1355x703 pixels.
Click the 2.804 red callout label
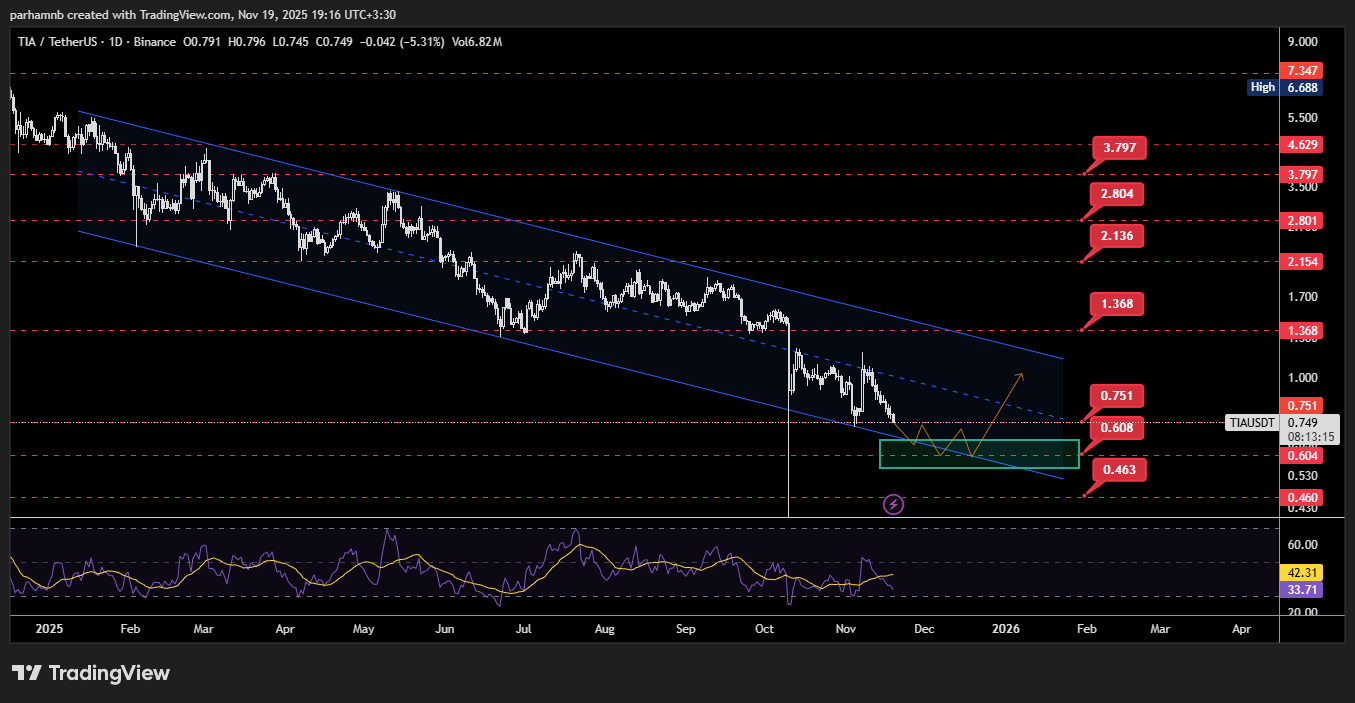point(1118,193)
